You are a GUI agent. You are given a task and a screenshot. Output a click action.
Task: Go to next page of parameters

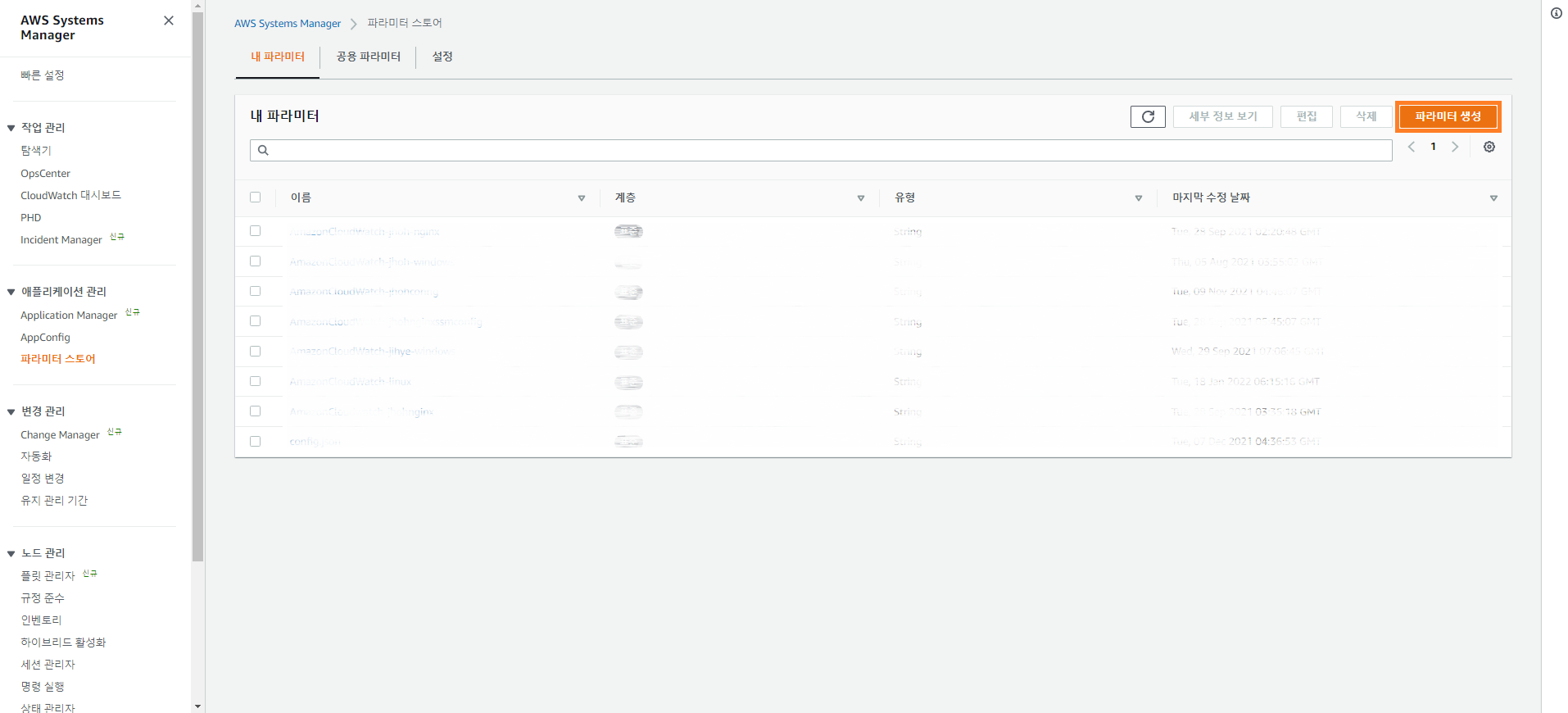click(x=1455, y=147)
